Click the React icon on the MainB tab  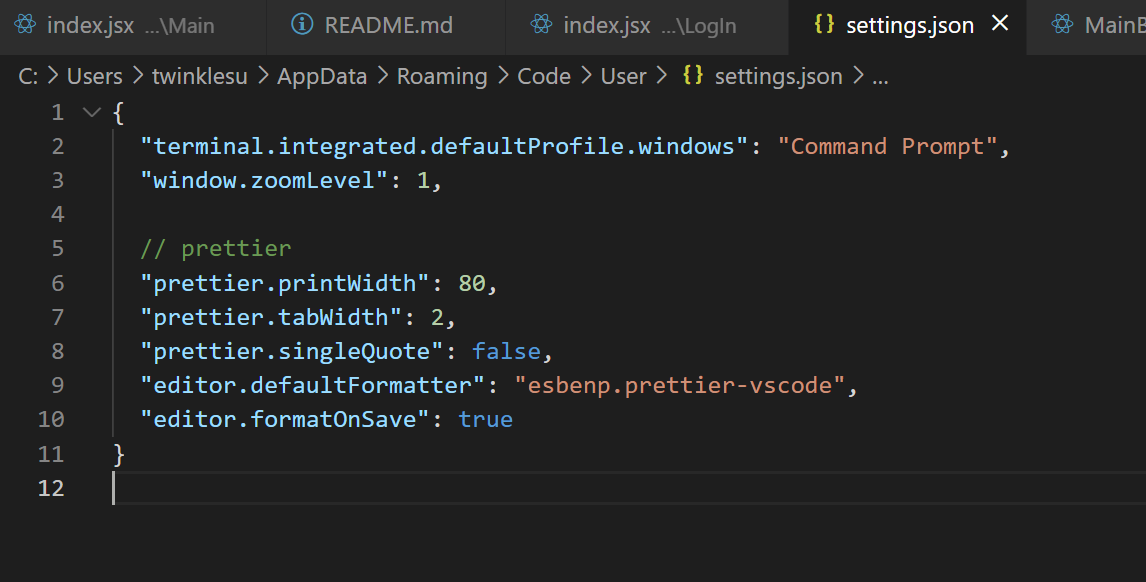coord(1063,25)
